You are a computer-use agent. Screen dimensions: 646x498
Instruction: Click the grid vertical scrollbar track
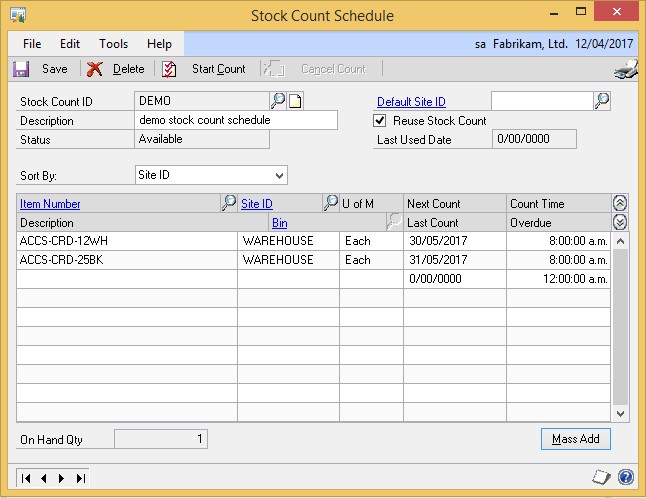(x=620, y=327)
